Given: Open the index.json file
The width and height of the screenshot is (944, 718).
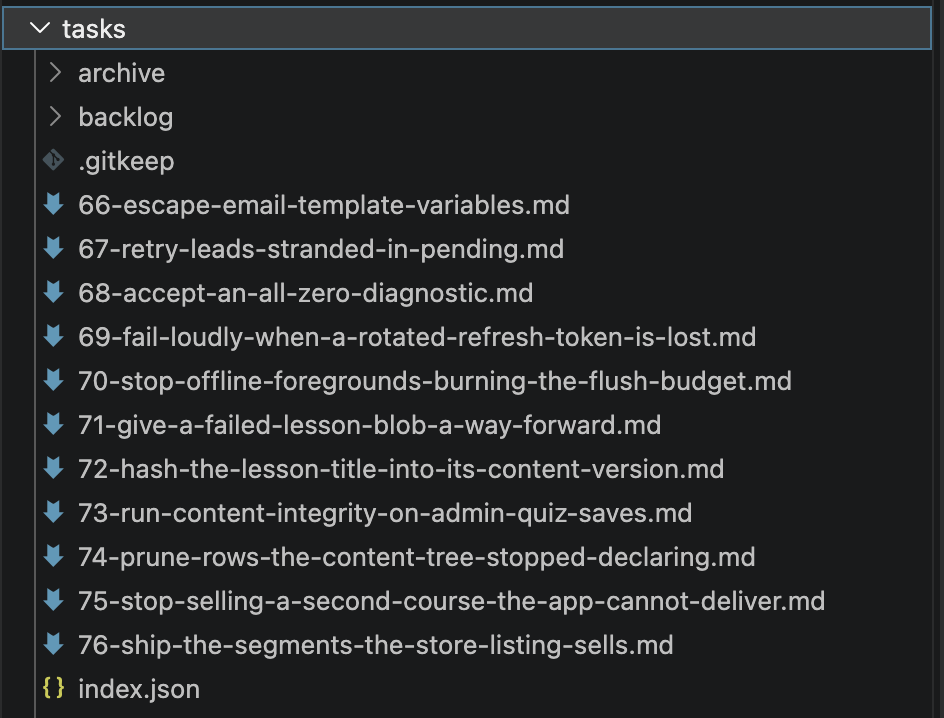Looking at the screenshot, I should 139,689.
